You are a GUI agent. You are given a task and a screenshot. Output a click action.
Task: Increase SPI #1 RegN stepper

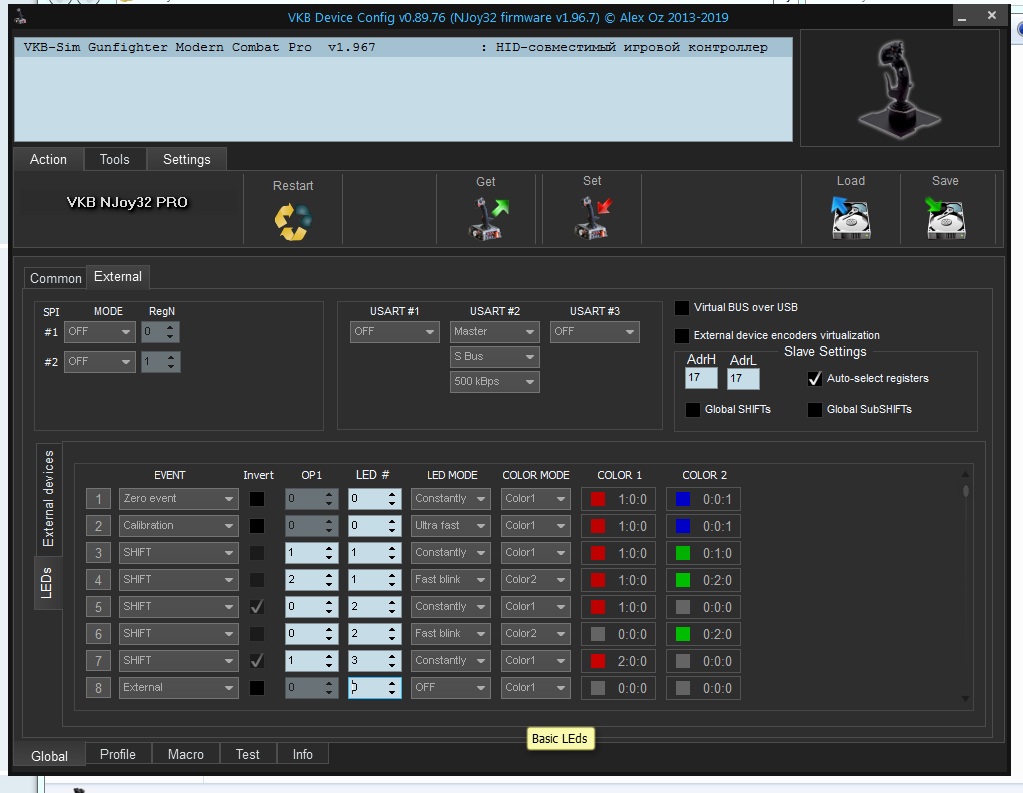point(170,327)
